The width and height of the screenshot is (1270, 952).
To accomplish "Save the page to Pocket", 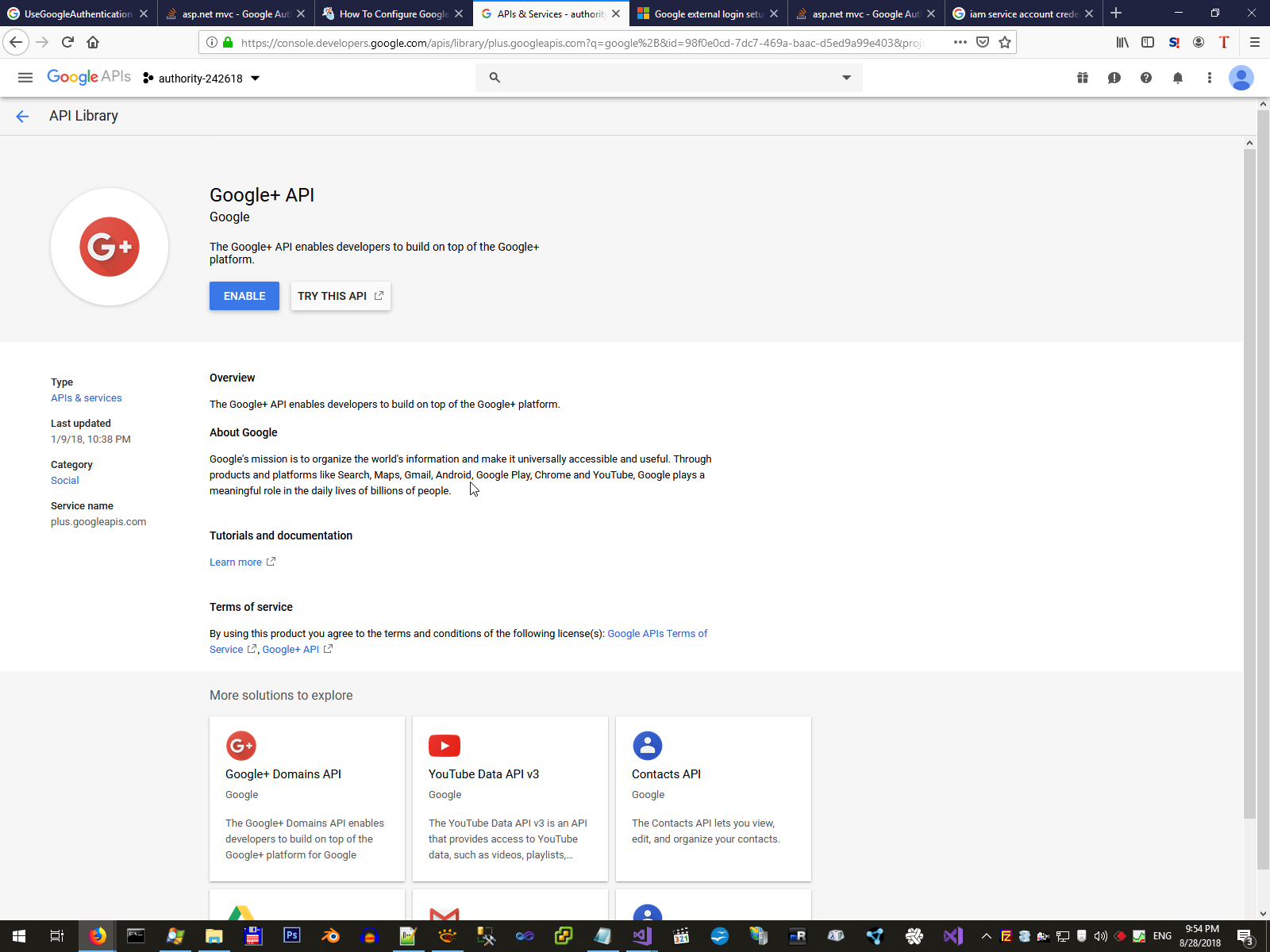I will point(983,42).
